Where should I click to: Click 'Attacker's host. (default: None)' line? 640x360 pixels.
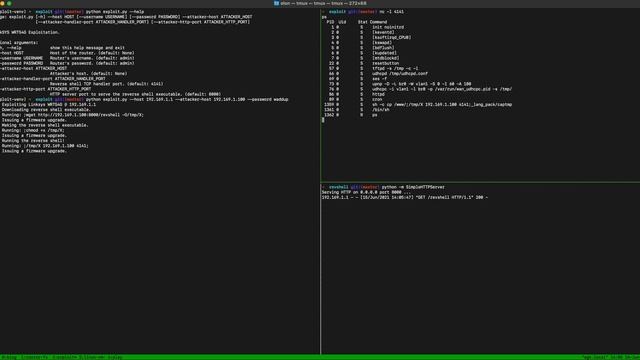click(x=88, y=73)
